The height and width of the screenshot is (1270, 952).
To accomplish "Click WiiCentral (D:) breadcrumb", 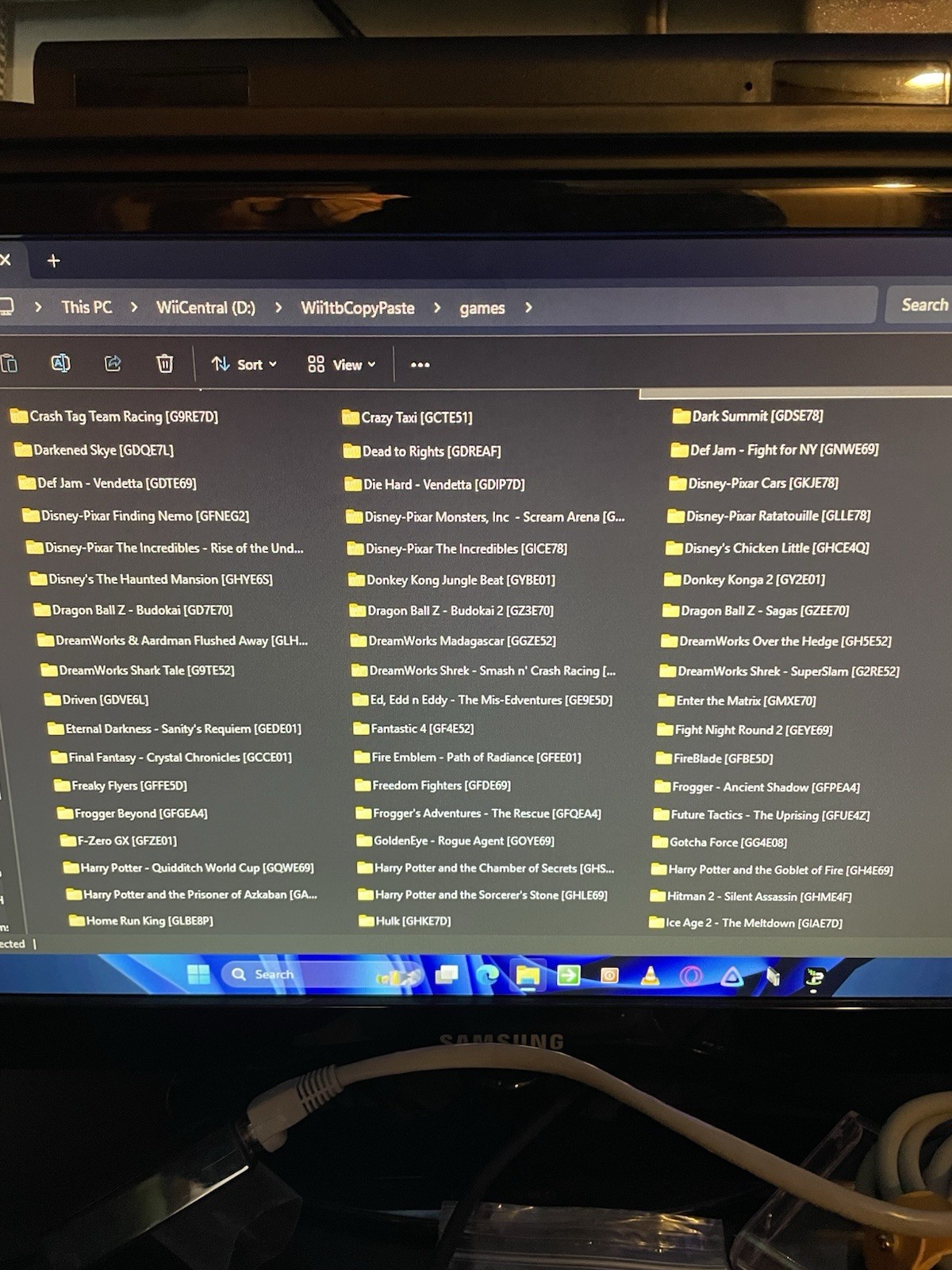I will pos(205,307).
